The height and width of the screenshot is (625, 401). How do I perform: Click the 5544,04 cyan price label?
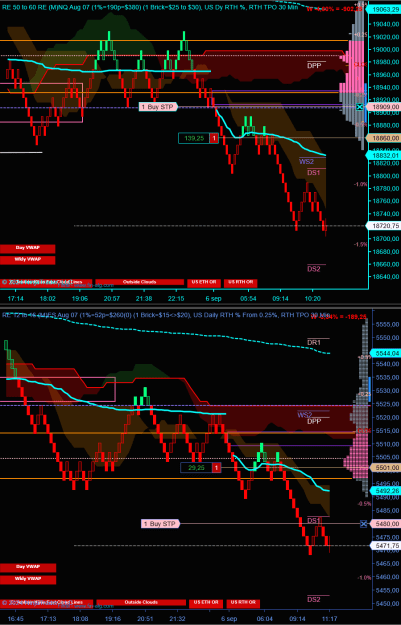385,353
